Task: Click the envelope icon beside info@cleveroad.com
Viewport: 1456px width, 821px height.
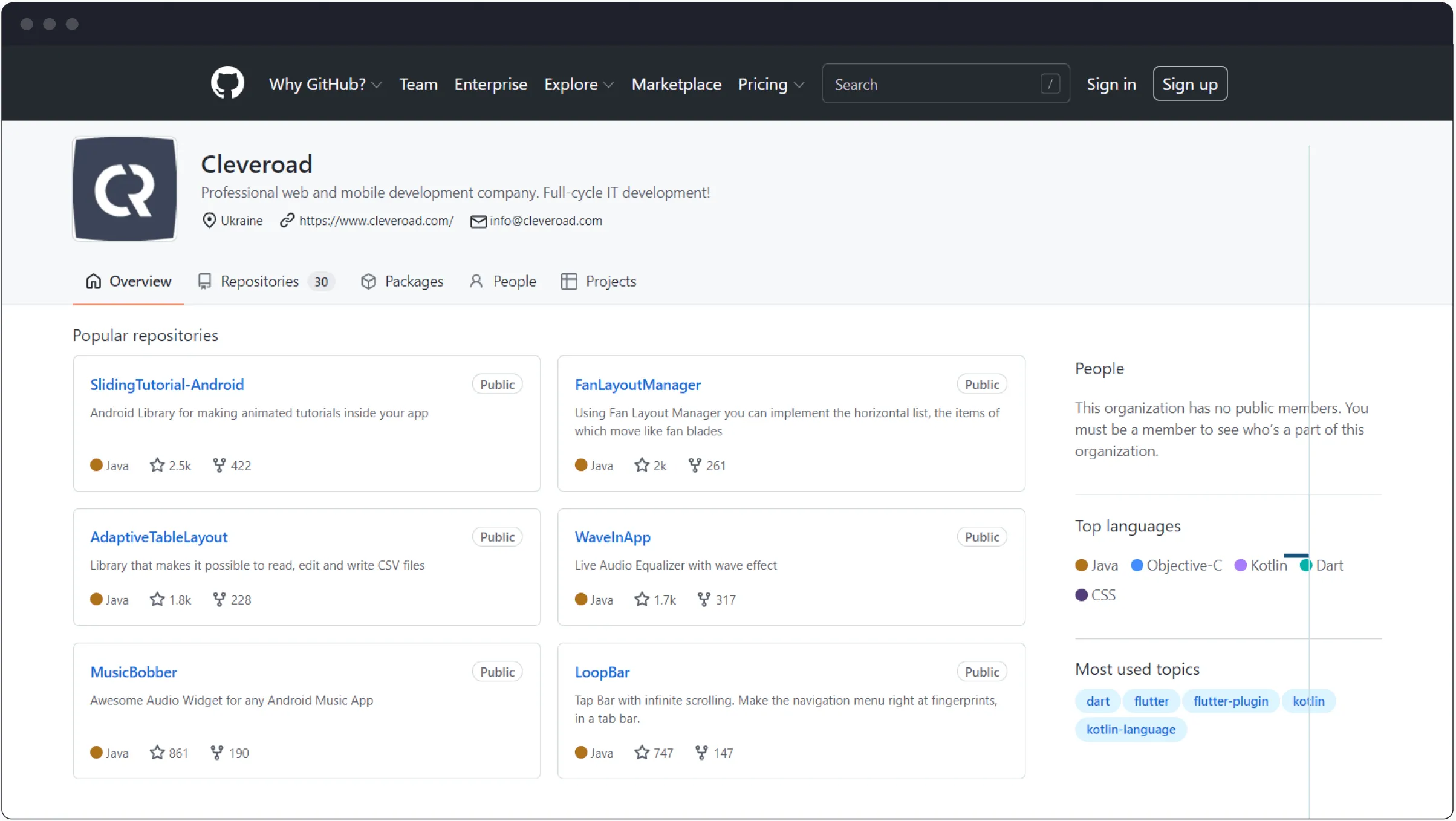Action: 478,221
